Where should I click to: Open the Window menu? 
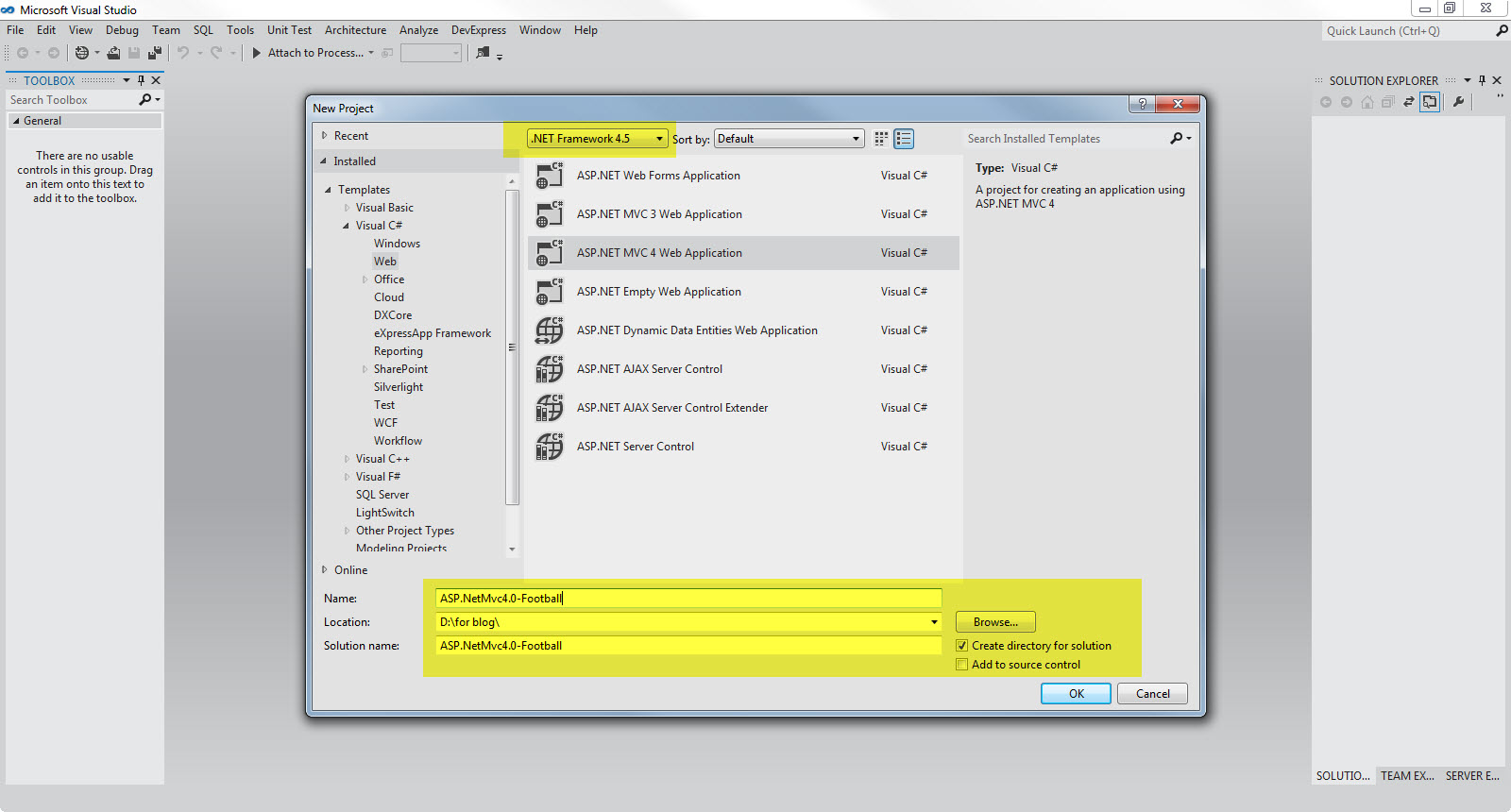coord(540,30)
